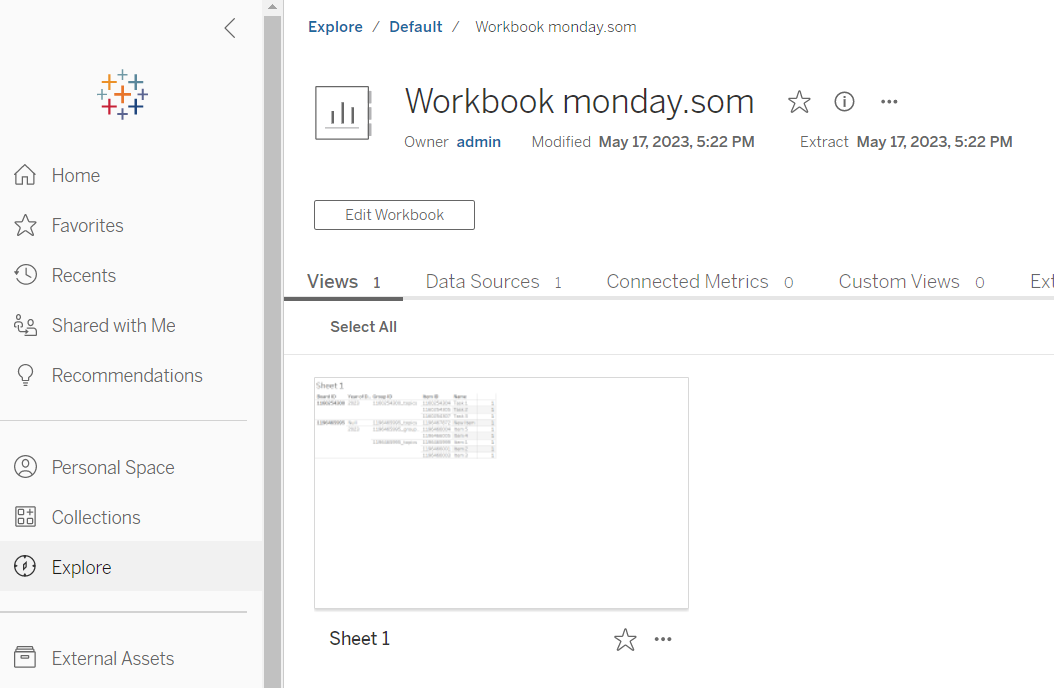Viewport: 1054px width, 688px height.
Task: Favorite the workbook with the star by its title
Action: tap(799, 102)
